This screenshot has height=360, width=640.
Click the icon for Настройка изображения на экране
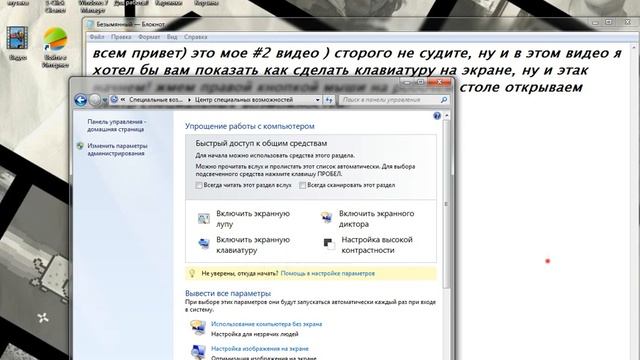(x=198, y=352)
